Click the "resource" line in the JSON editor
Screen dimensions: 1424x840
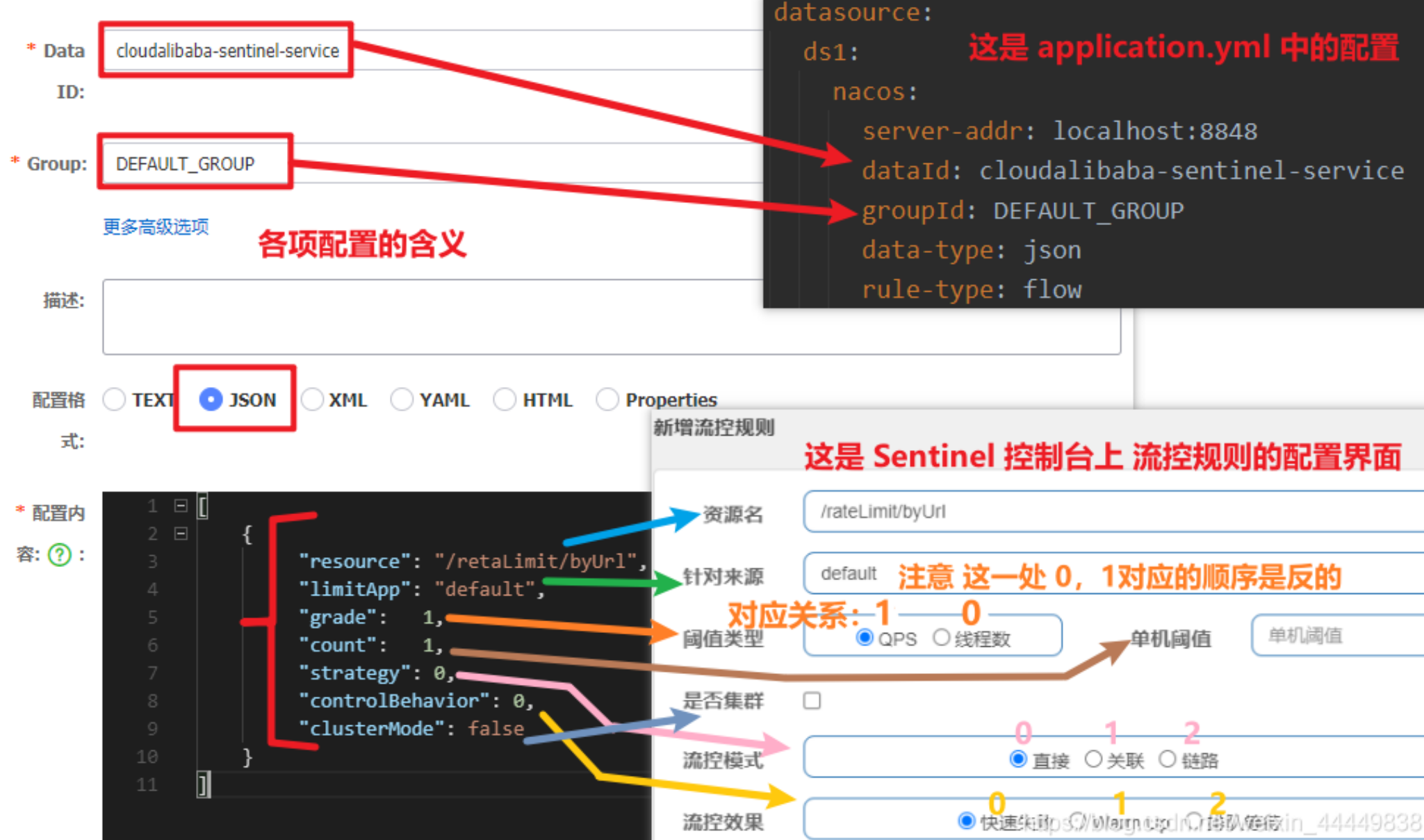point(473,561)
